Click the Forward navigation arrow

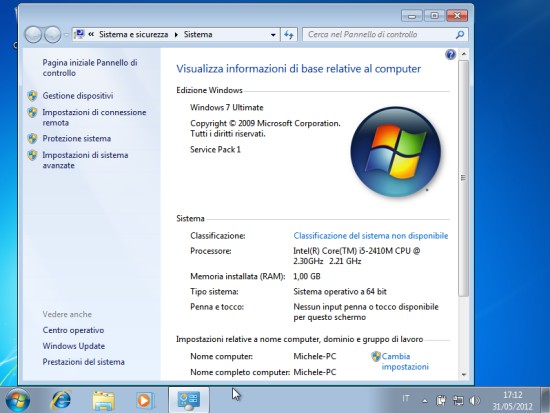click(53, 34)
